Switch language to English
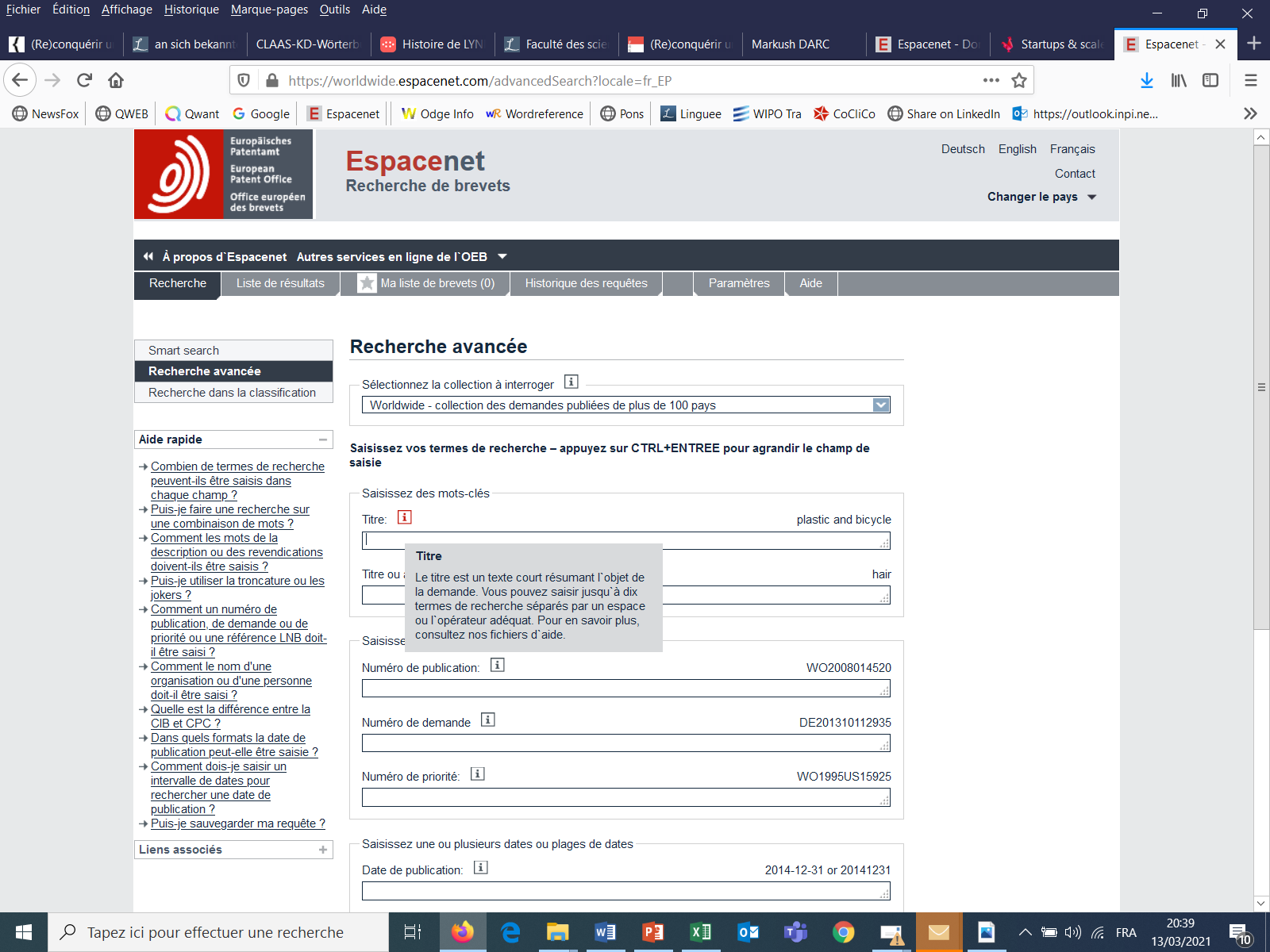1270x952 pixels. coord(1017,149)
